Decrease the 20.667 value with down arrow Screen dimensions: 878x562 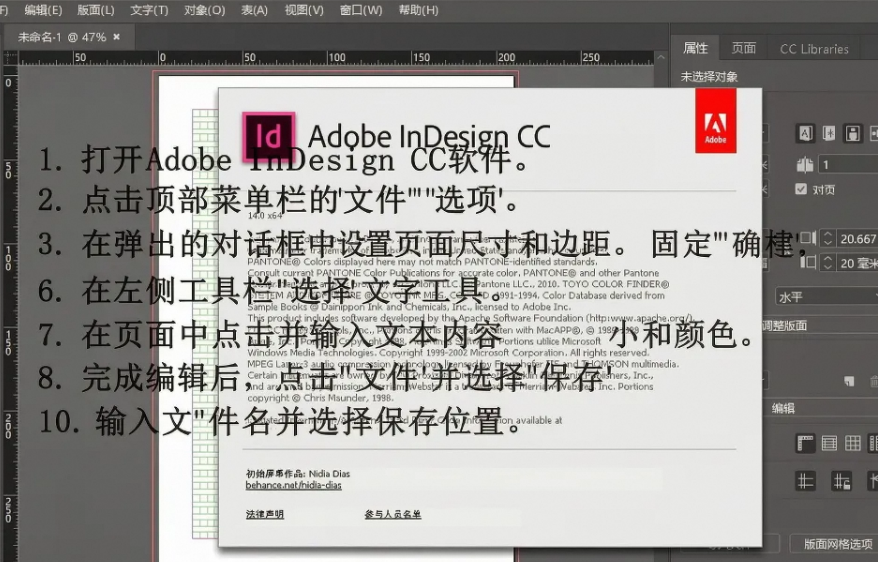click(828, 243)
